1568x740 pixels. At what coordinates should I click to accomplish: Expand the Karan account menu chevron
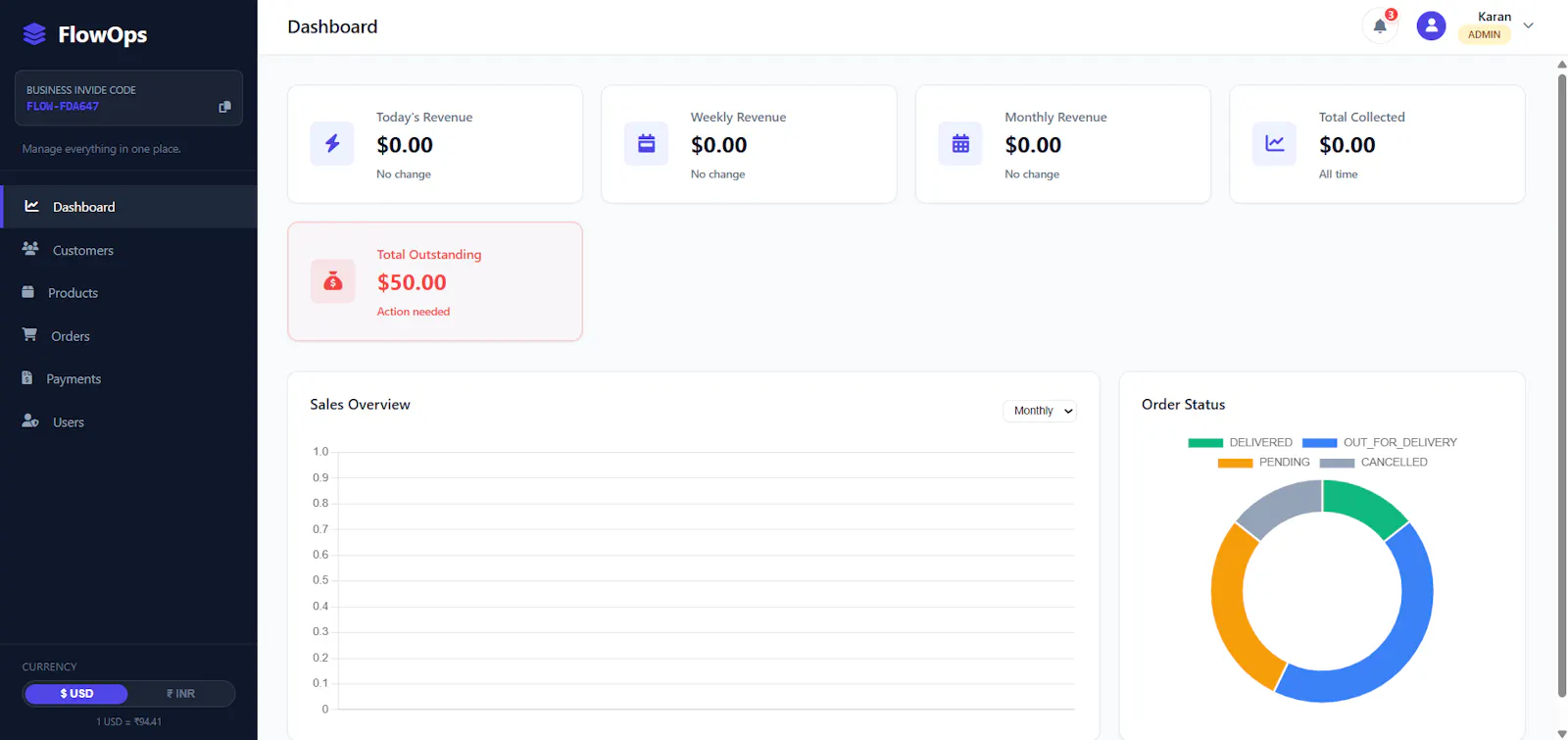coord(1528,25)
